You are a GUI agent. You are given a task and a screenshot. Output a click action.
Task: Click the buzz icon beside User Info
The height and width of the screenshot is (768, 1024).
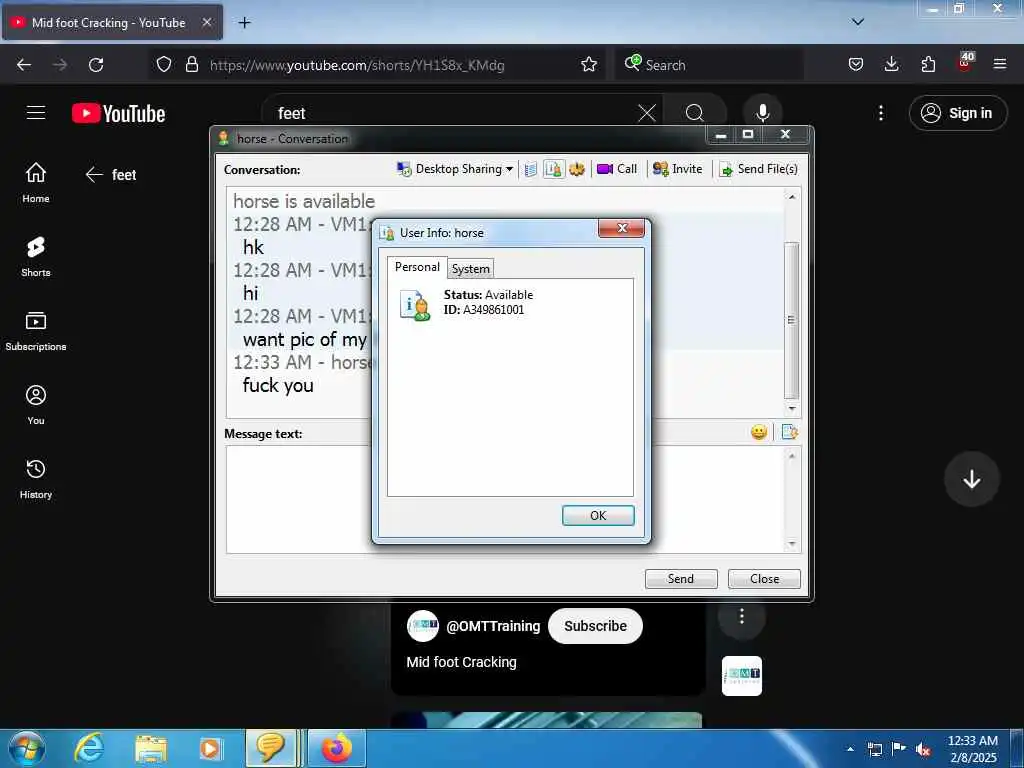click(x=577, y=170)
